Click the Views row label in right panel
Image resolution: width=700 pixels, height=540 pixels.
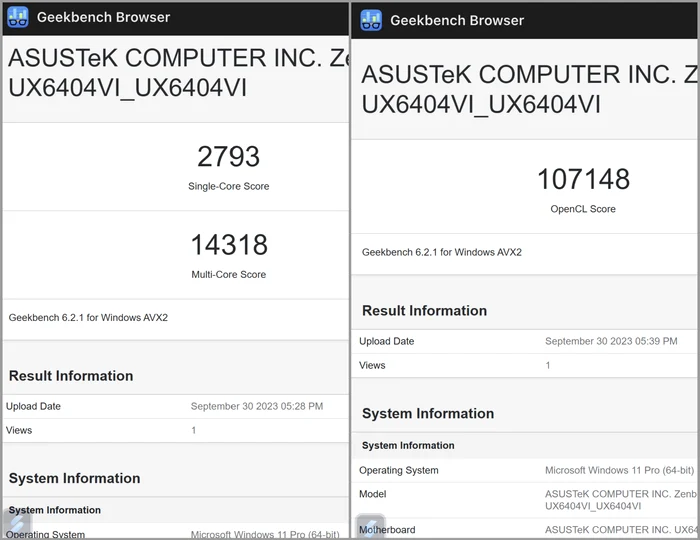(x=372, y=365)
